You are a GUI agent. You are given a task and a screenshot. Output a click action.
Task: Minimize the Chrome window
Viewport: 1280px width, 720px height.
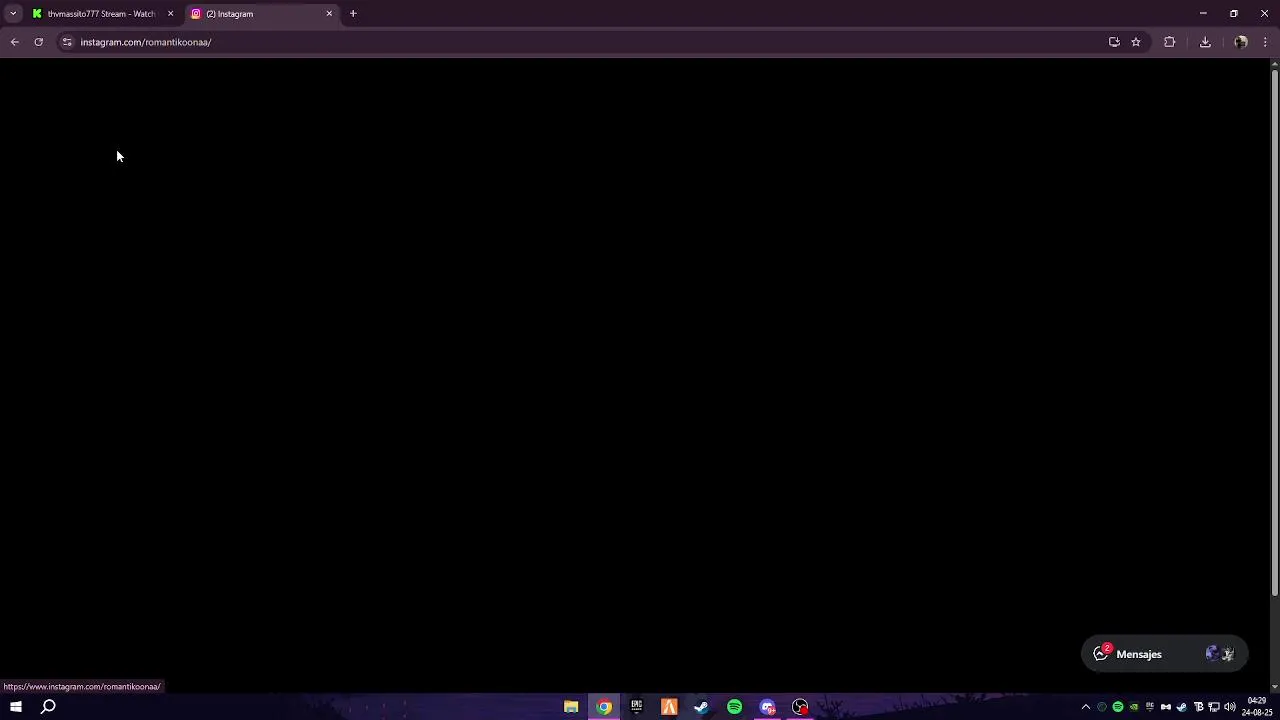point(1203,14)
